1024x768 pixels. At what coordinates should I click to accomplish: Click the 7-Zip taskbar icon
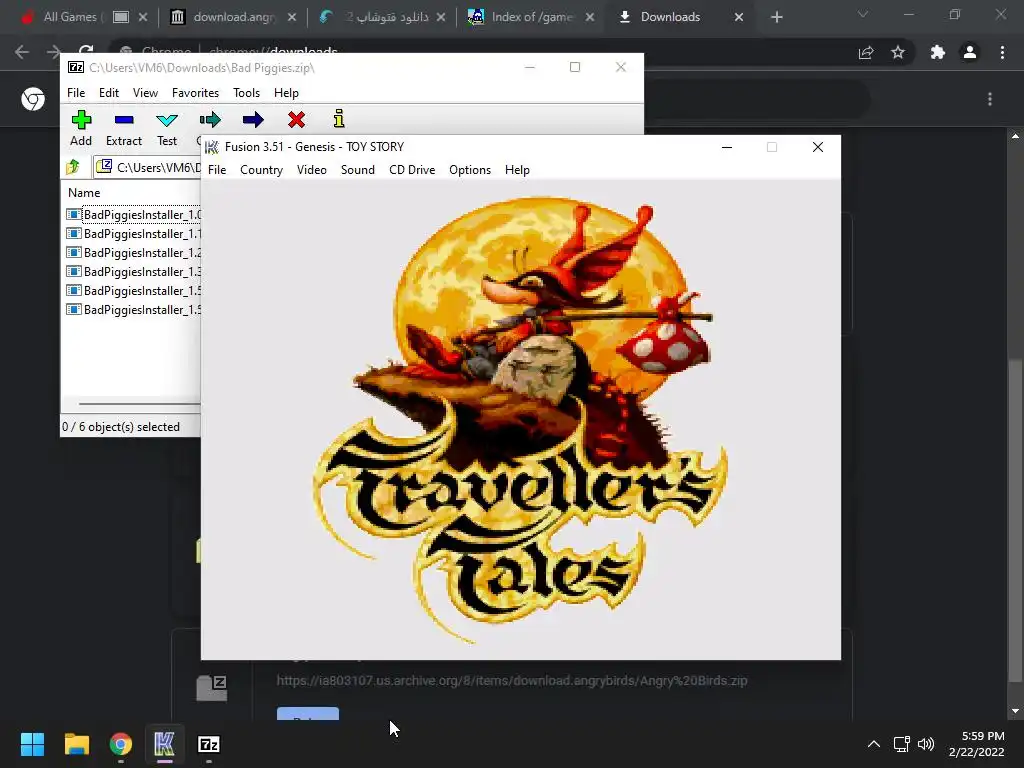(208, 744)
